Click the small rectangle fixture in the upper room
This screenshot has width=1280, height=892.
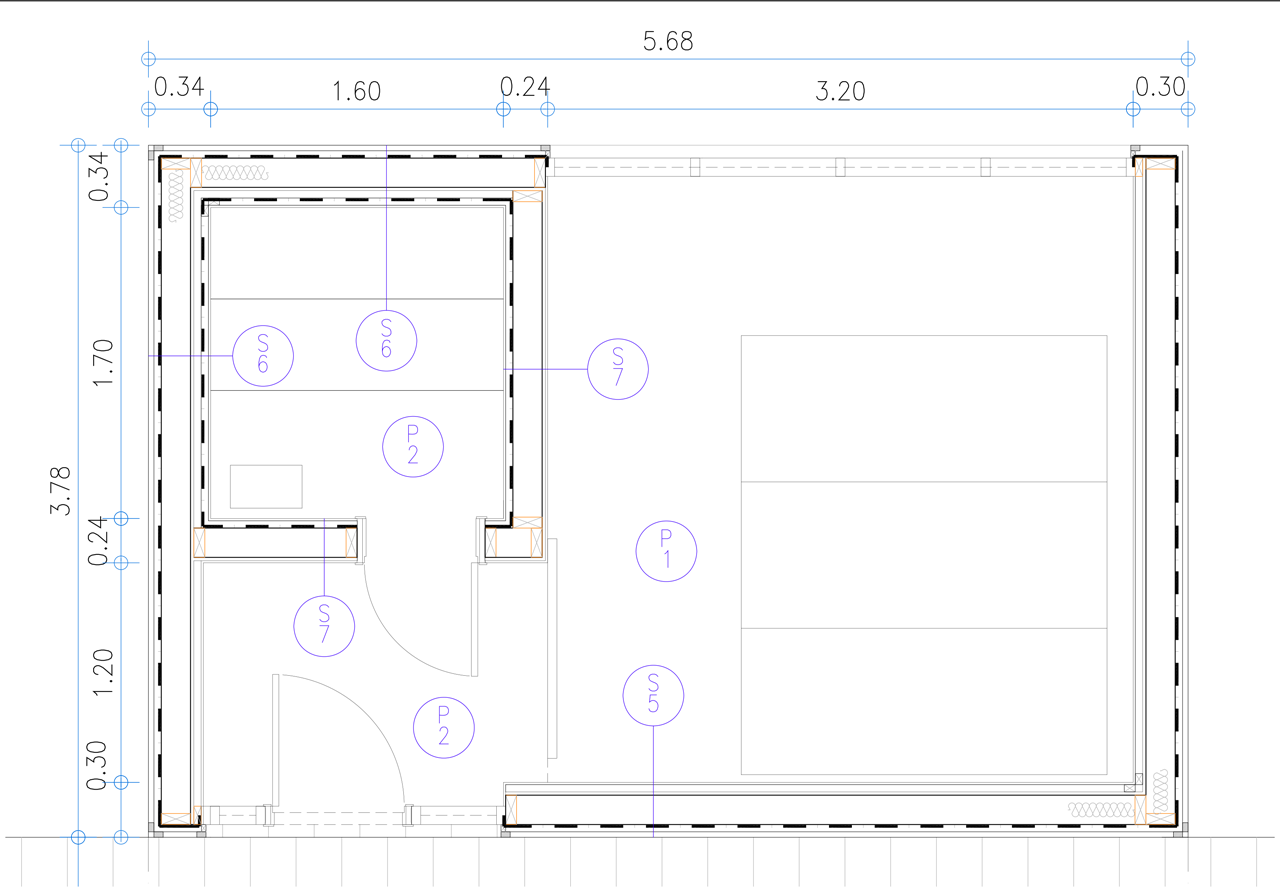(266, 486)
